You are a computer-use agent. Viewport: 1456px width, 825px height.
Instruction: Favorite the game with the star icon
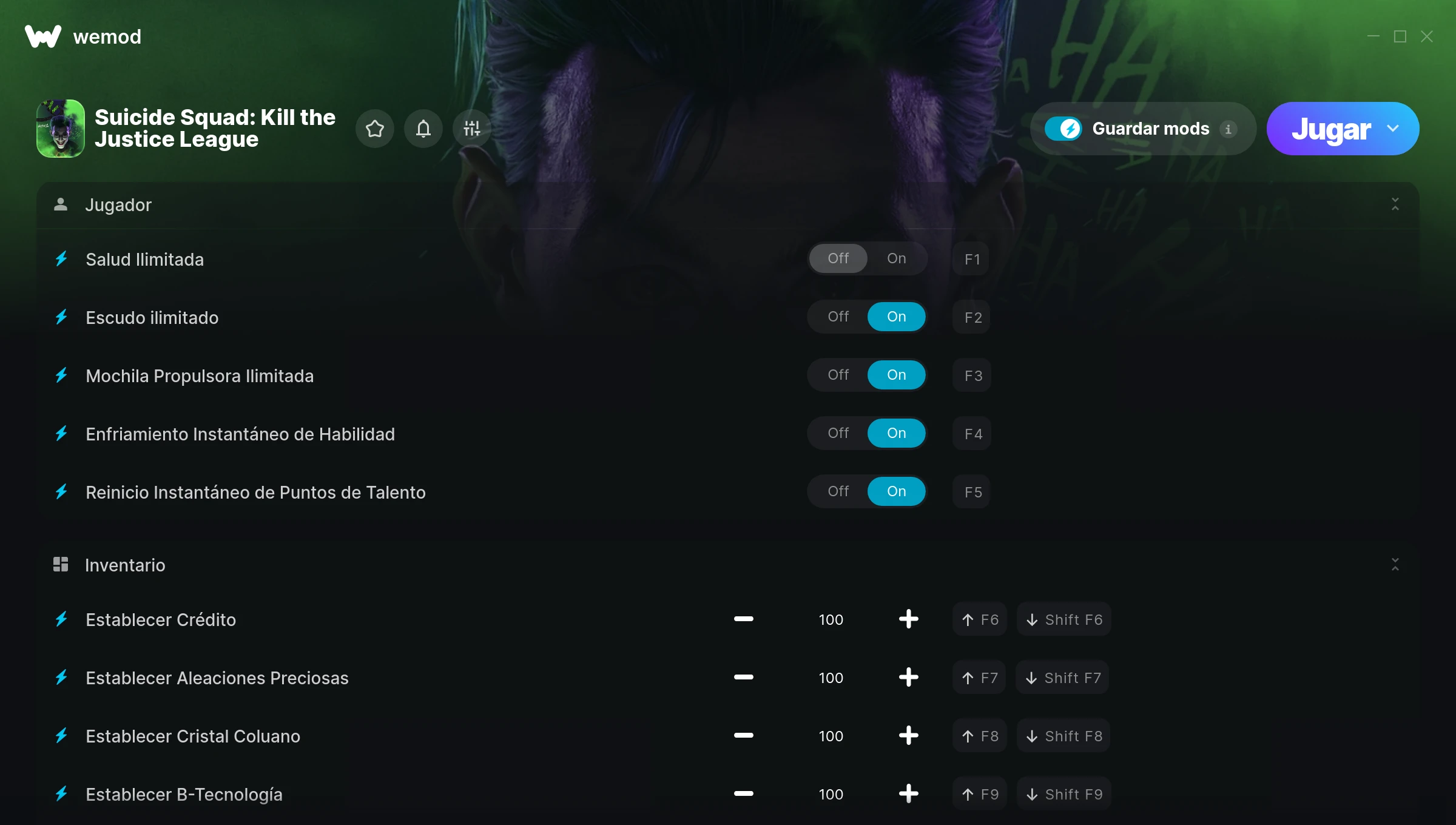tap(375, 129)
